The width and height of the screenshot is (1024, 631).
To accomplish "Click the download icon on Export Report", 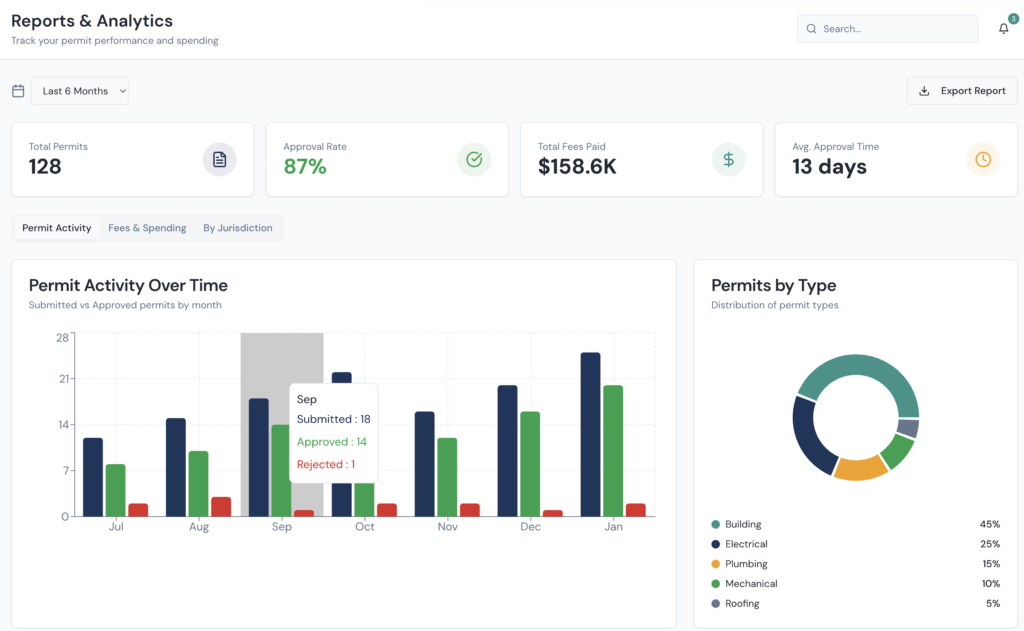I will point(925,91).
